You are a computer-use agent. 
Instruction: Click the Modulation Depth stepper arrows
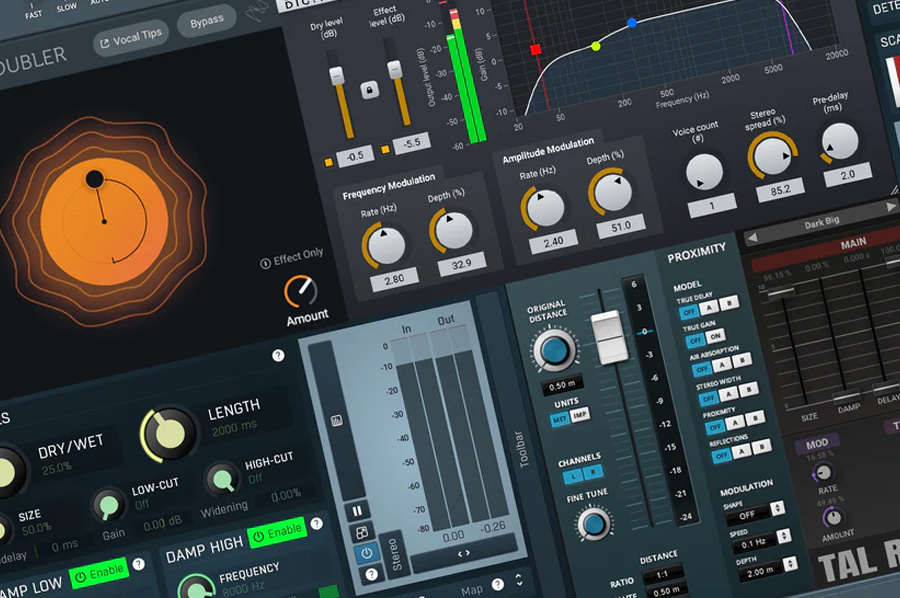(790, 564)
